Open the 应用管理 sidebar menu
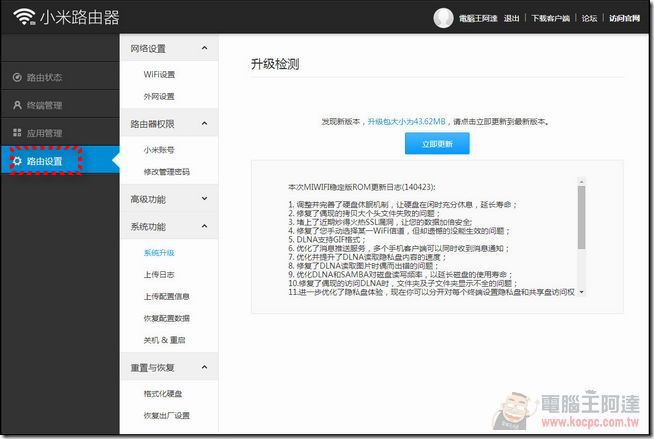 [x=60, y=133]
